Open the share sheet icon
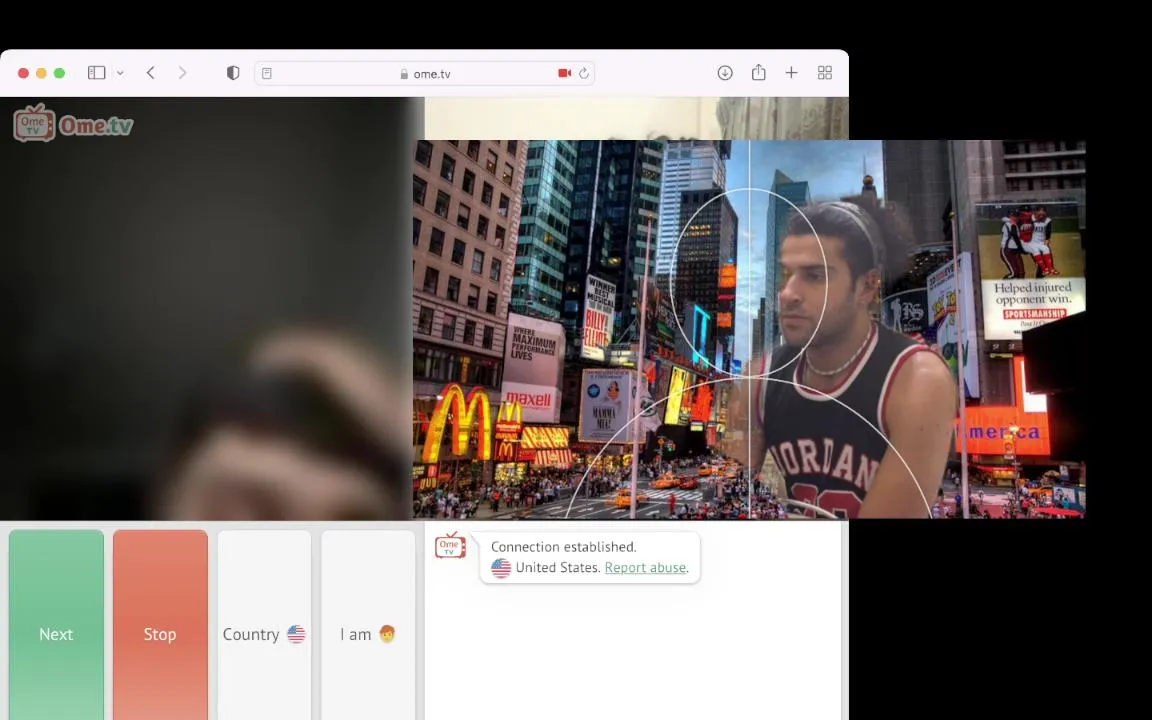Screen dimensions: 1152x720 (x=758, y=72)
